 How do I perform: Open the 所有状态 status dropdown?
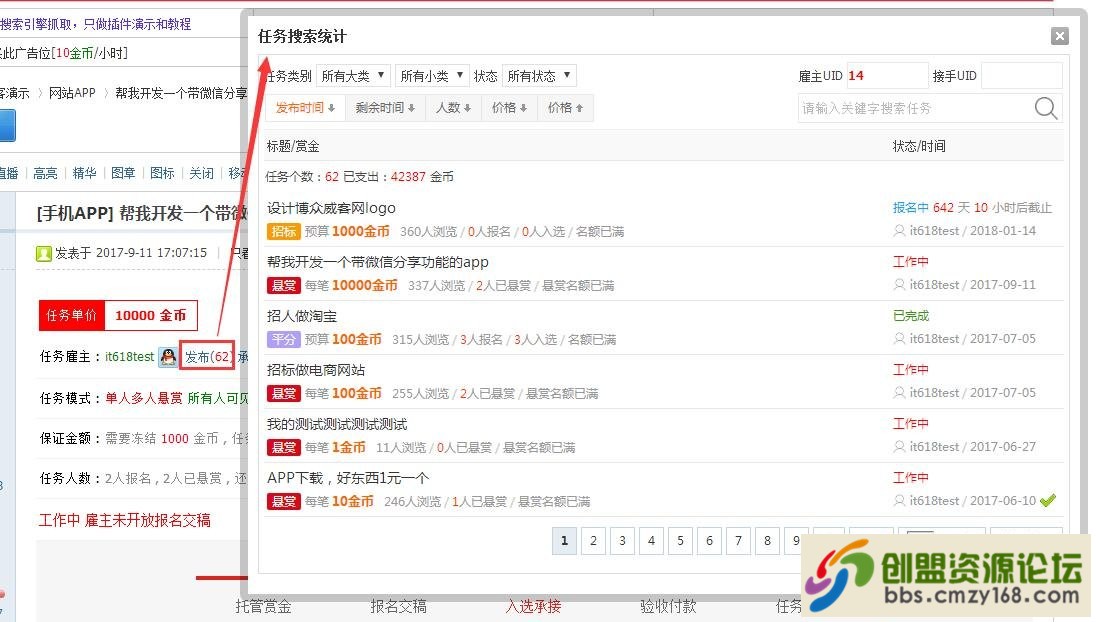(538, 75)
